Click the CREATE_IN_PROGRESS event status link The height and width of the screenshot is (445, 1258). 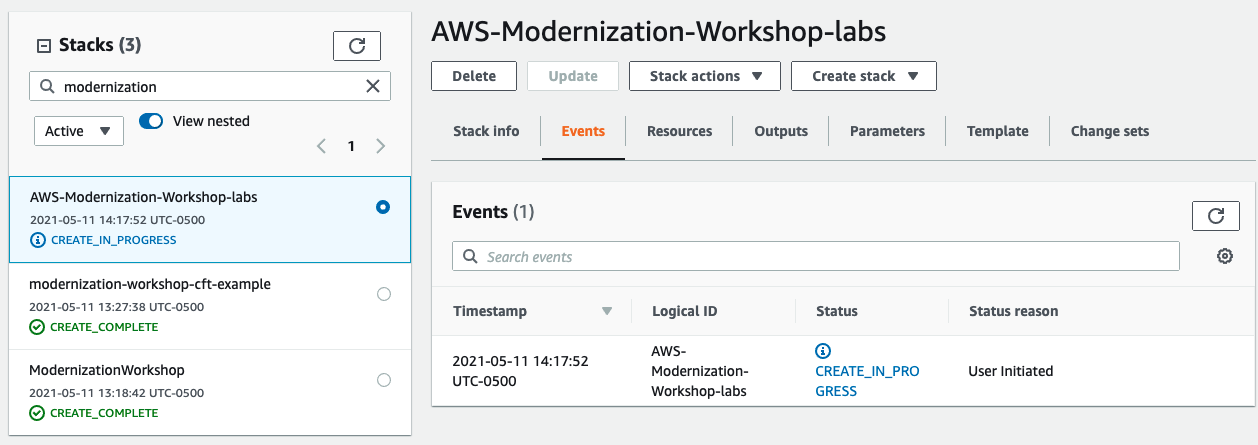point(867,381)
